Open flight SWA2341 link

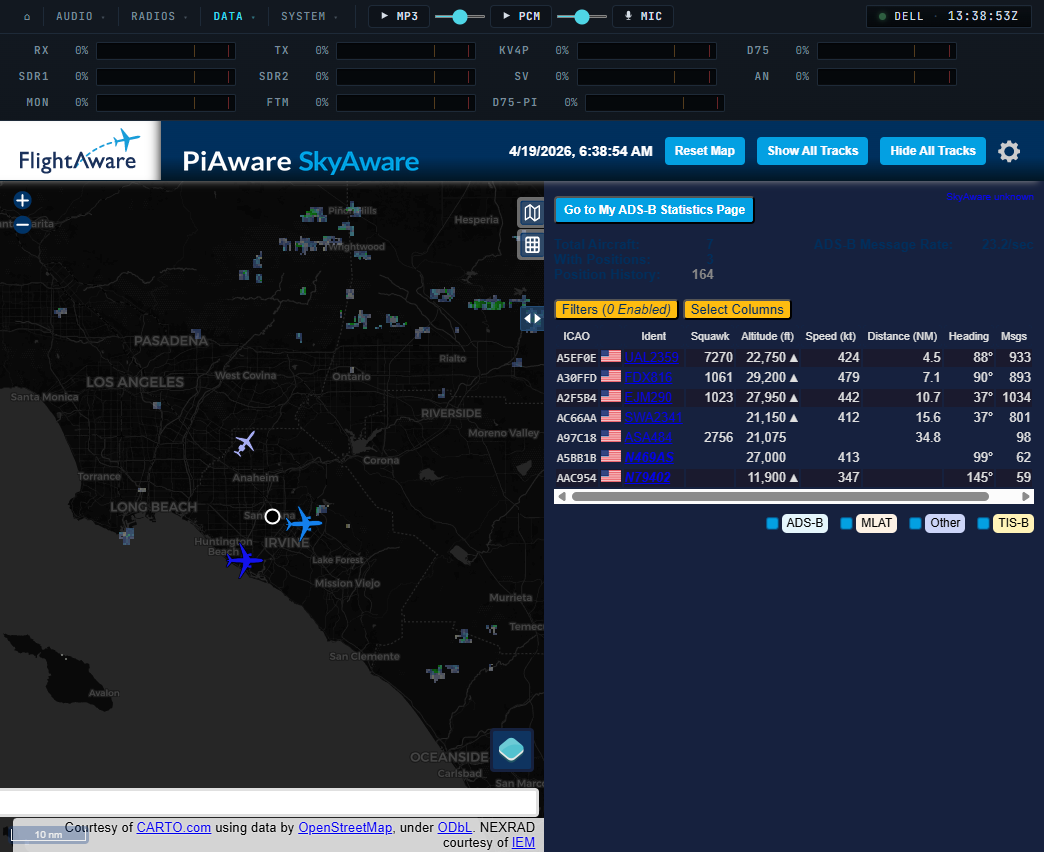coord(652,417)
